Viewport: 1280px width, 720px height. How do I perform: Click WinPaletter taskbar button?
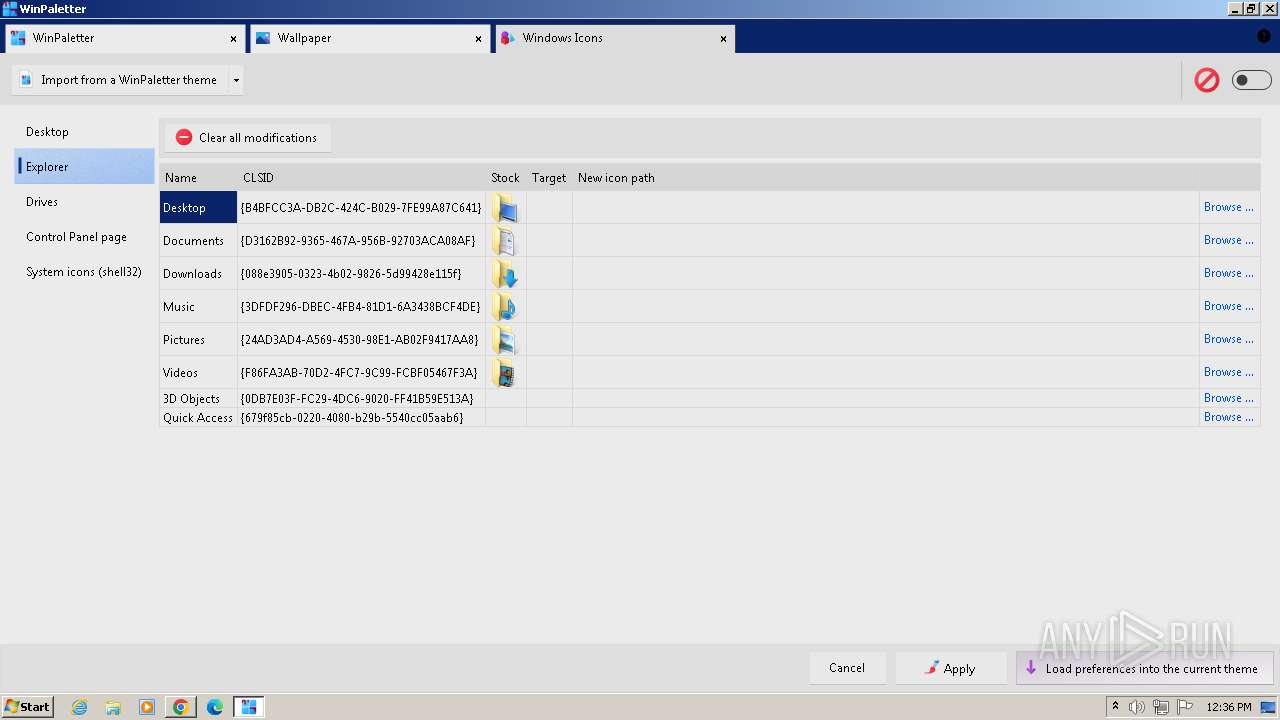(249, 707)
